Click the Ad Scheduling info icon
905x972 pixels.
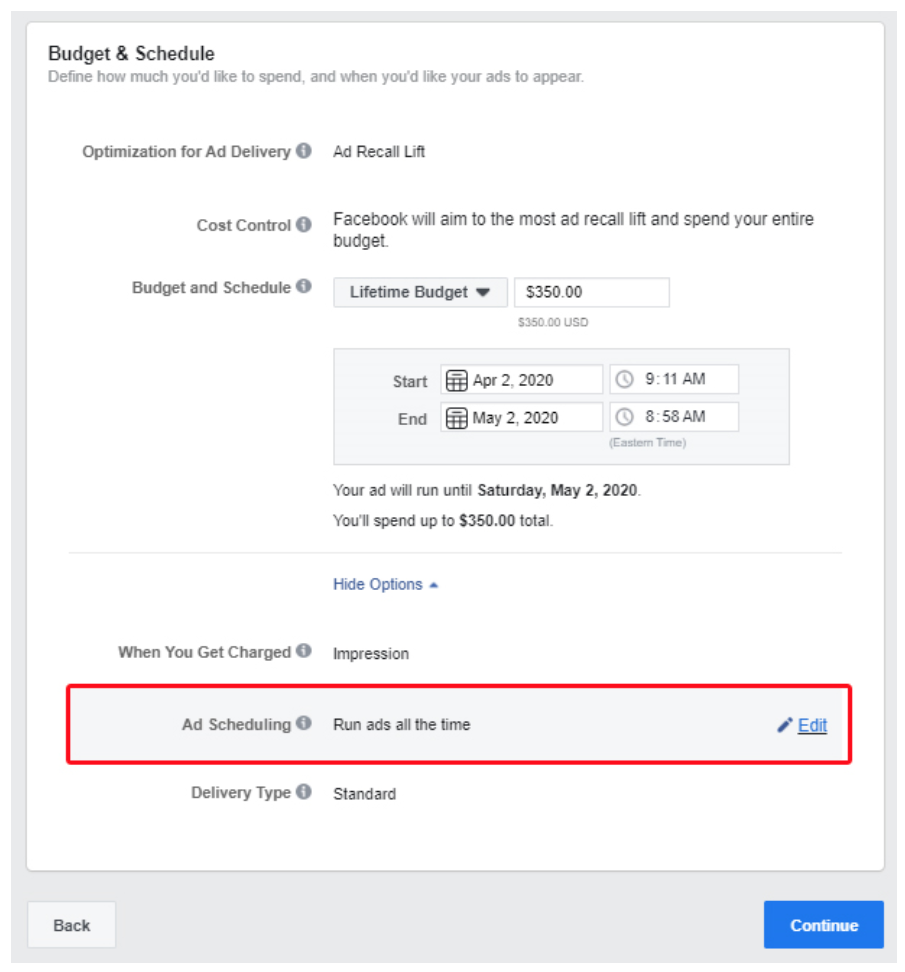point(304,724)
